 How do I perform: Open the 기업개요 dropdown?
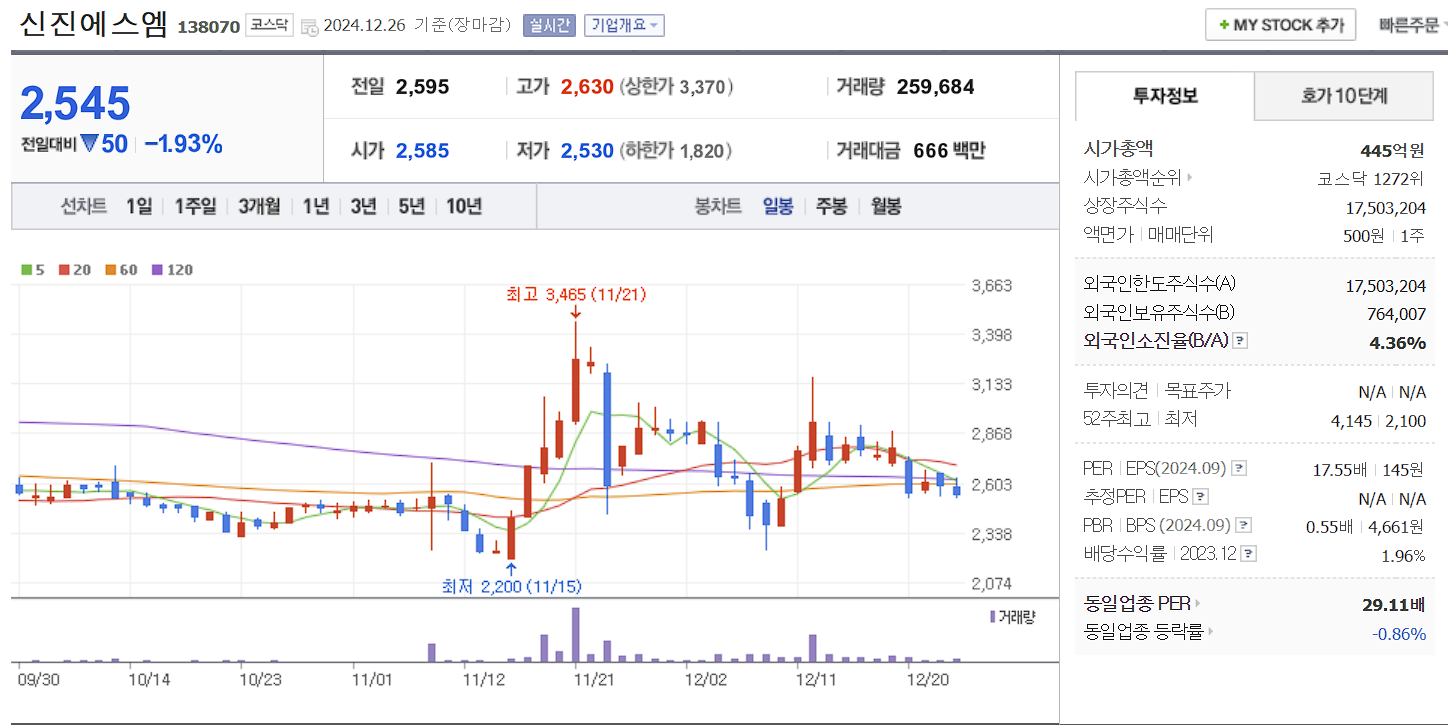pyautogui.click(x=624, y=24)
